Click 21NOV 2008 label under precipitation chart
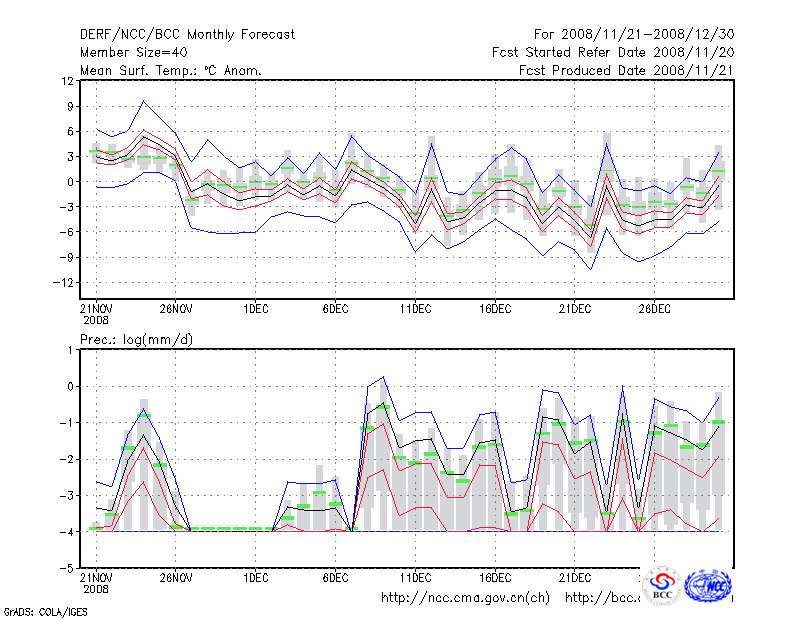800x618 pixels. click(96, 583)
